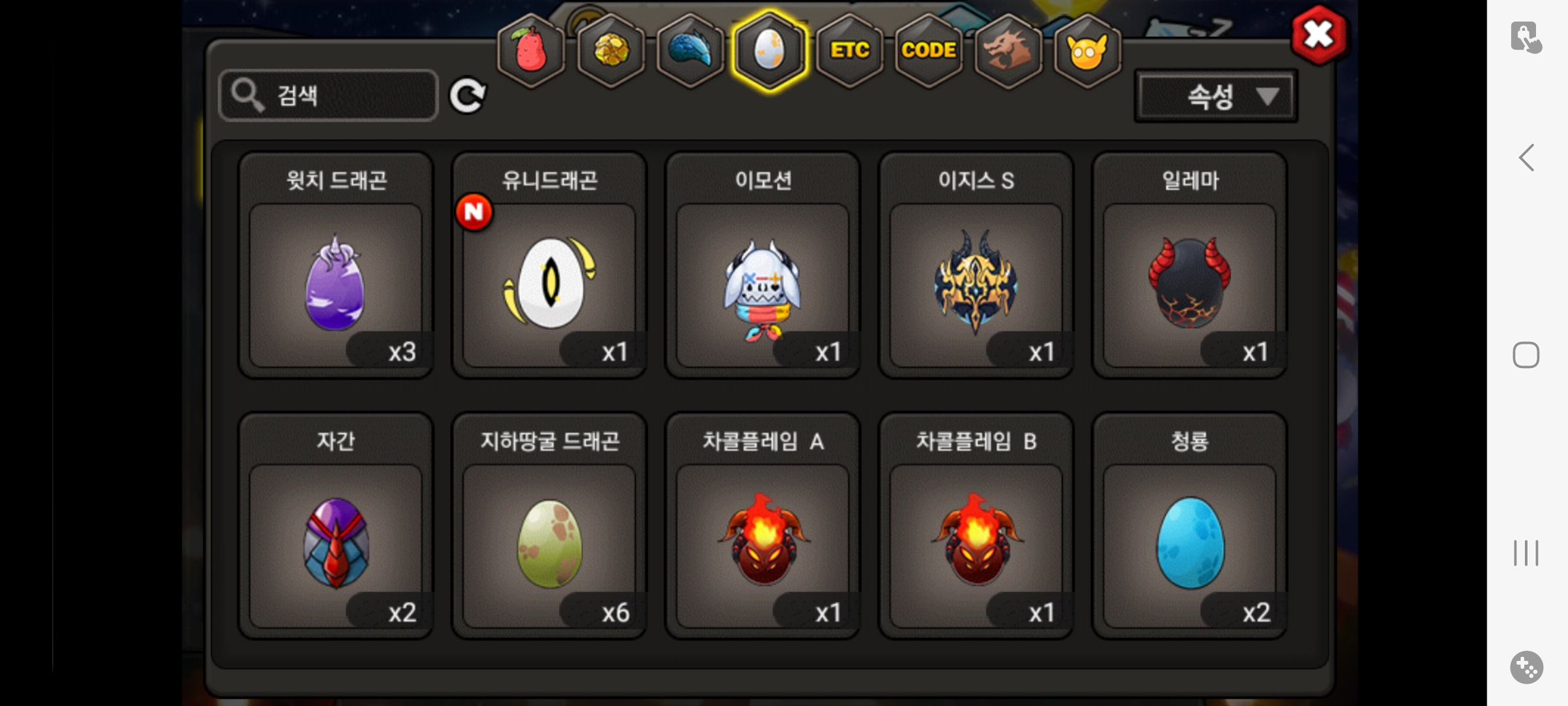Select the 일레마 horned black egg

coord(1190,265)
